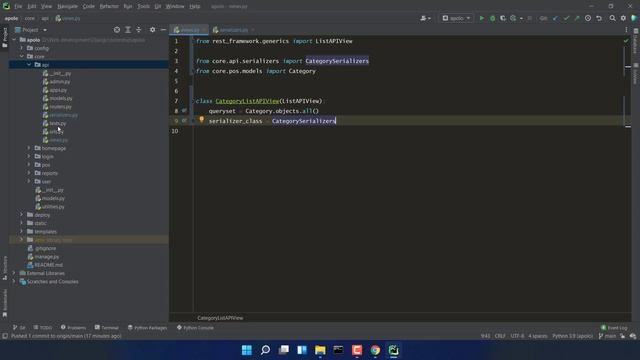640x360 pixels.
Task: Open the Project view selector dropdown
Action: coord(31,30)
